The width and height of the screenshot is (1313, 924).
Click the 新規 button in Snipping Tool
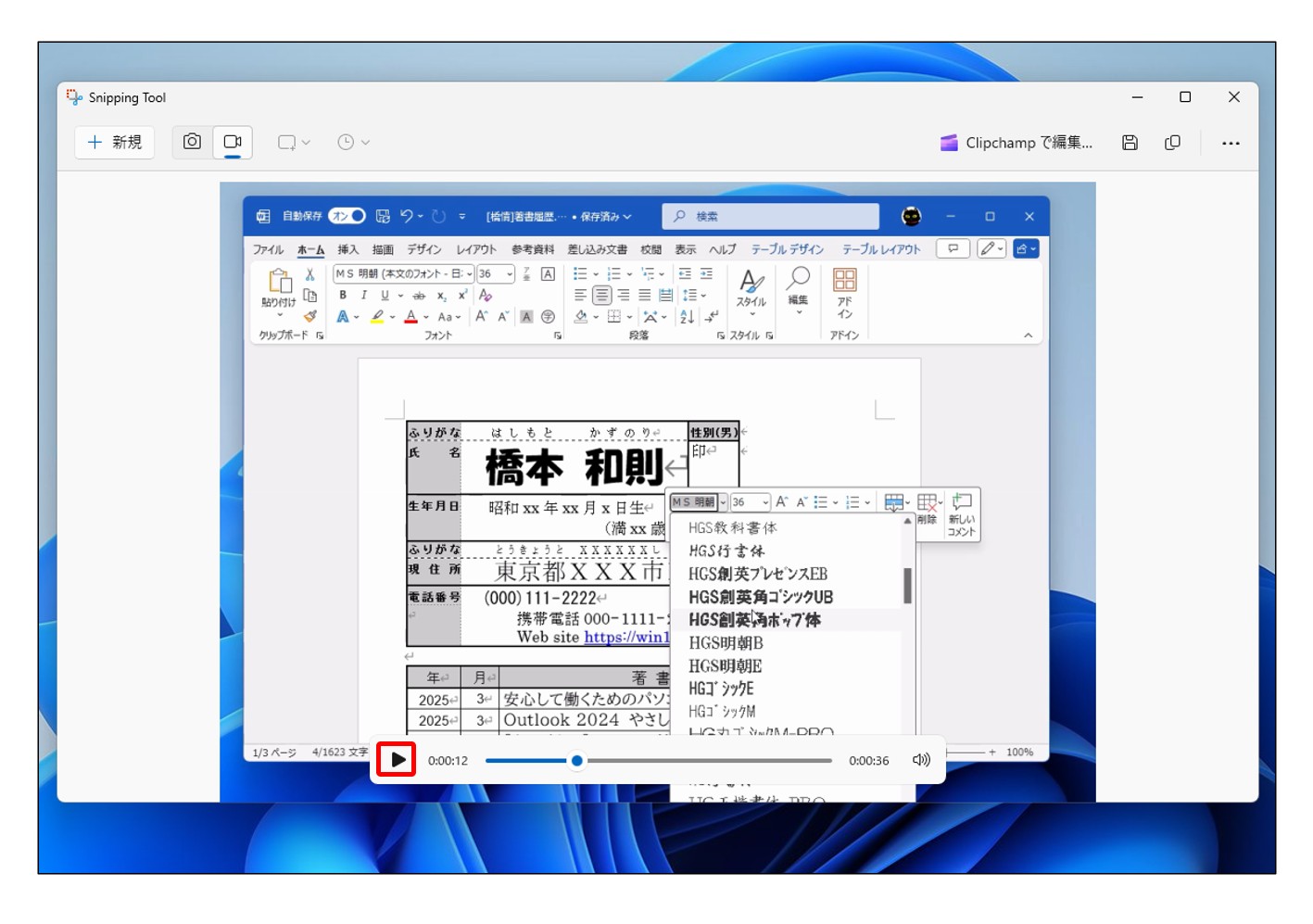(x=115, y=142)
